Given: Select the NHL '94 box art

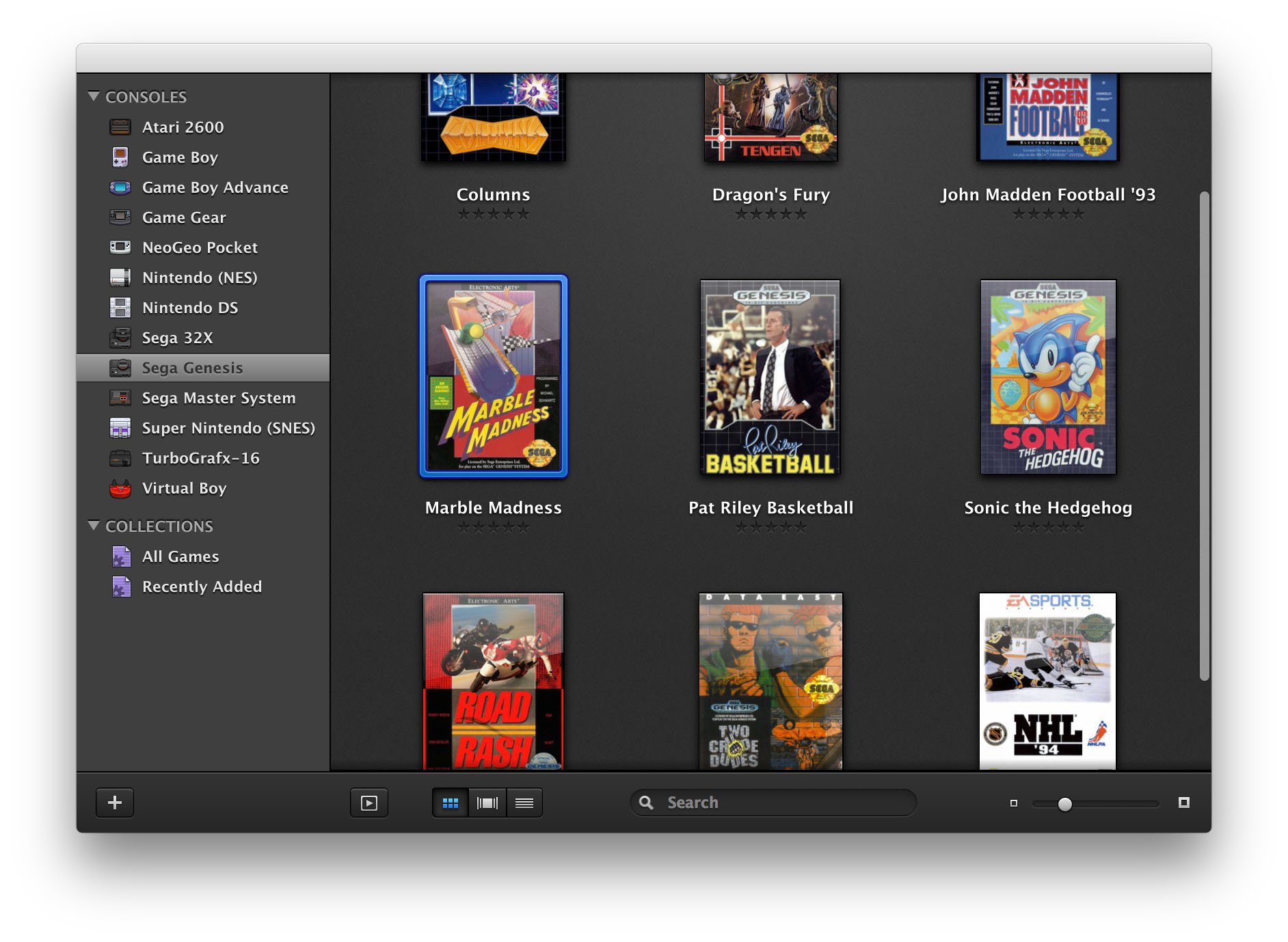Looking at the screenshot, I should (x=1047, y=681).
